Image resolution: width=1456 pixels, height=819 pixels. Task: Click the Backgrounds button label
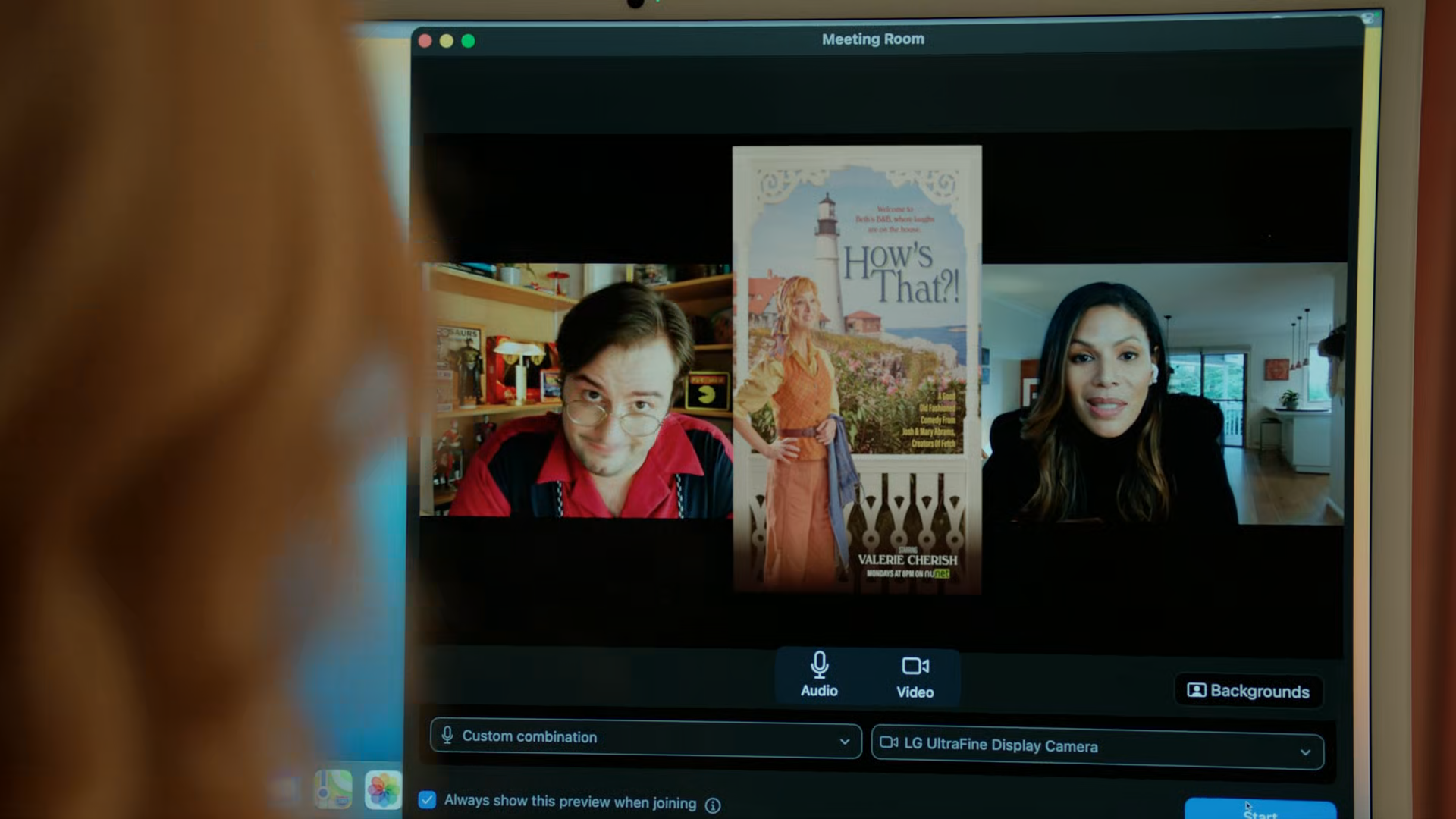click(x=1260, y=691)
